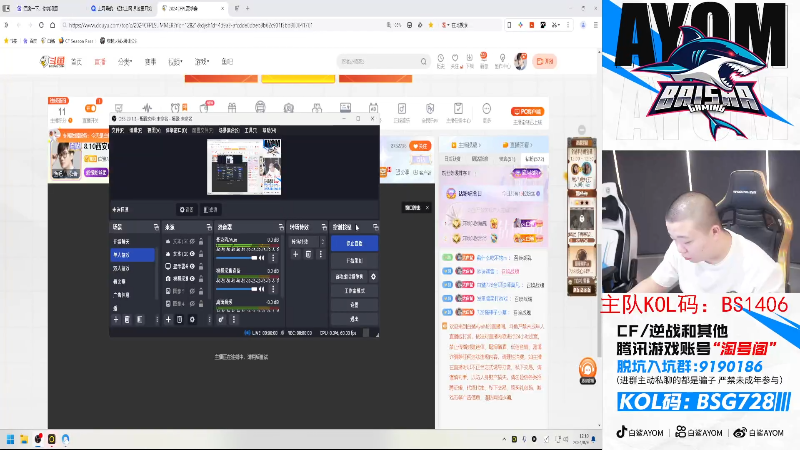Open the Help menu in OBS

269,131
